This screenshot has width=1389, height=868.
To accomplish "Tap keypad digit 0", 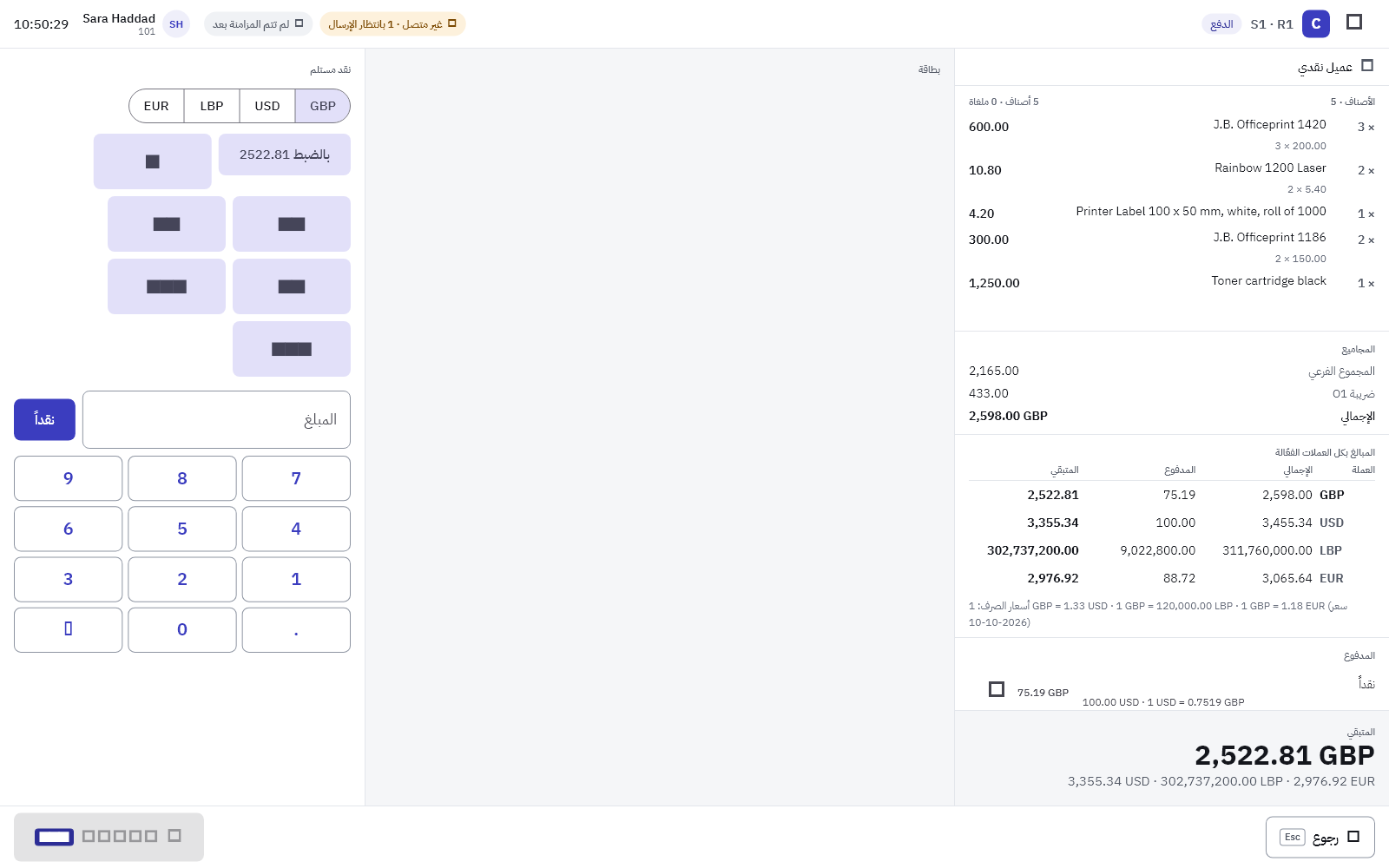I will click(x=182, y=629).
